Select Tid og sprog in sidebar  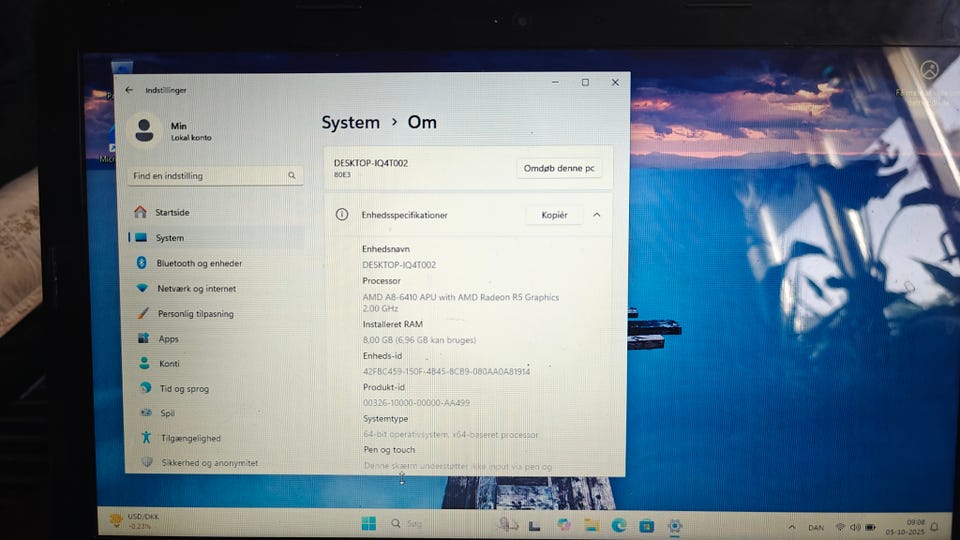pos(184,388)
